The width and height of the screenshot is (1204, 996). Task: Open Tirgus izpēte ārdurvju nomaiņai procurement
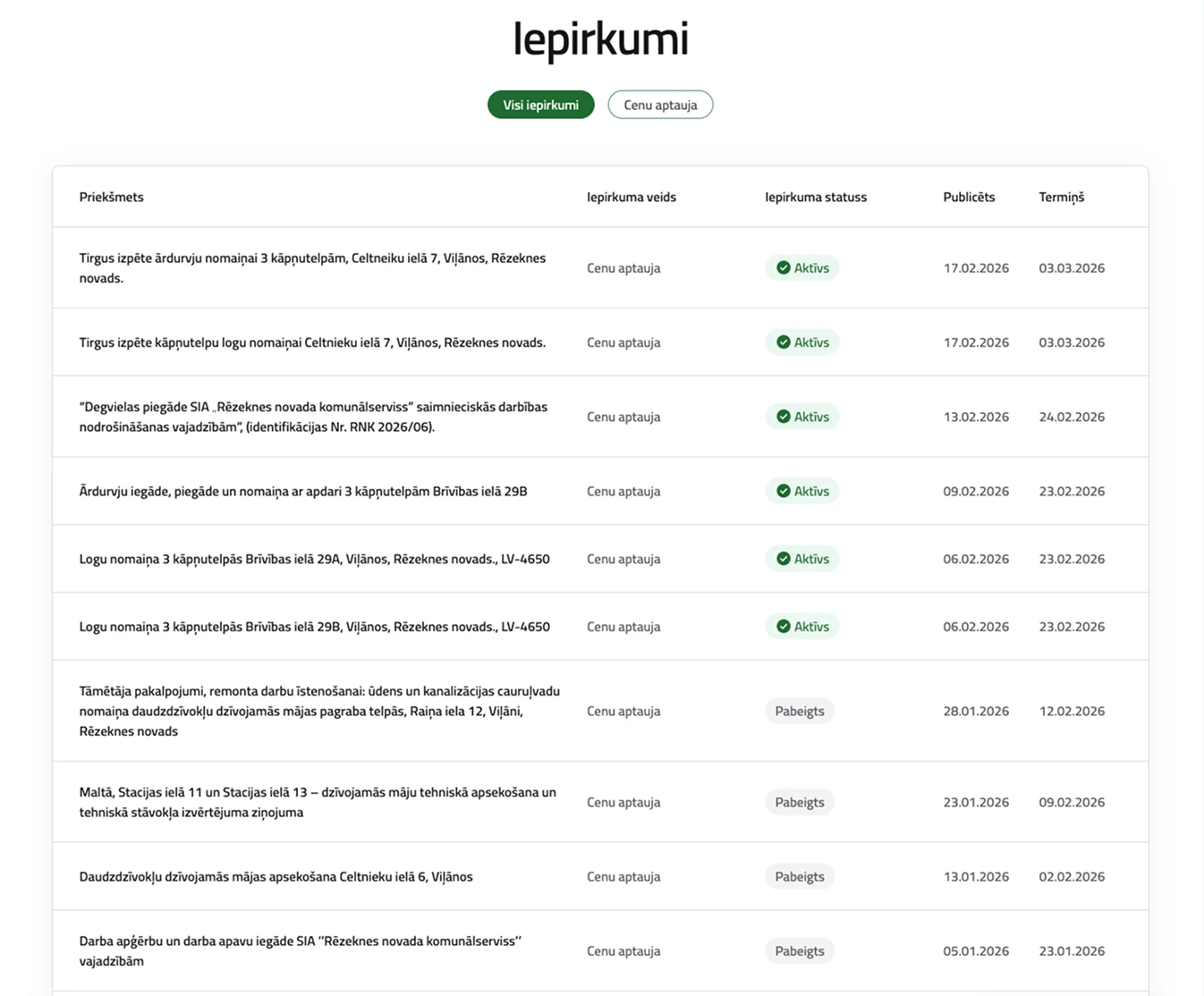click(x=312, y=267)
